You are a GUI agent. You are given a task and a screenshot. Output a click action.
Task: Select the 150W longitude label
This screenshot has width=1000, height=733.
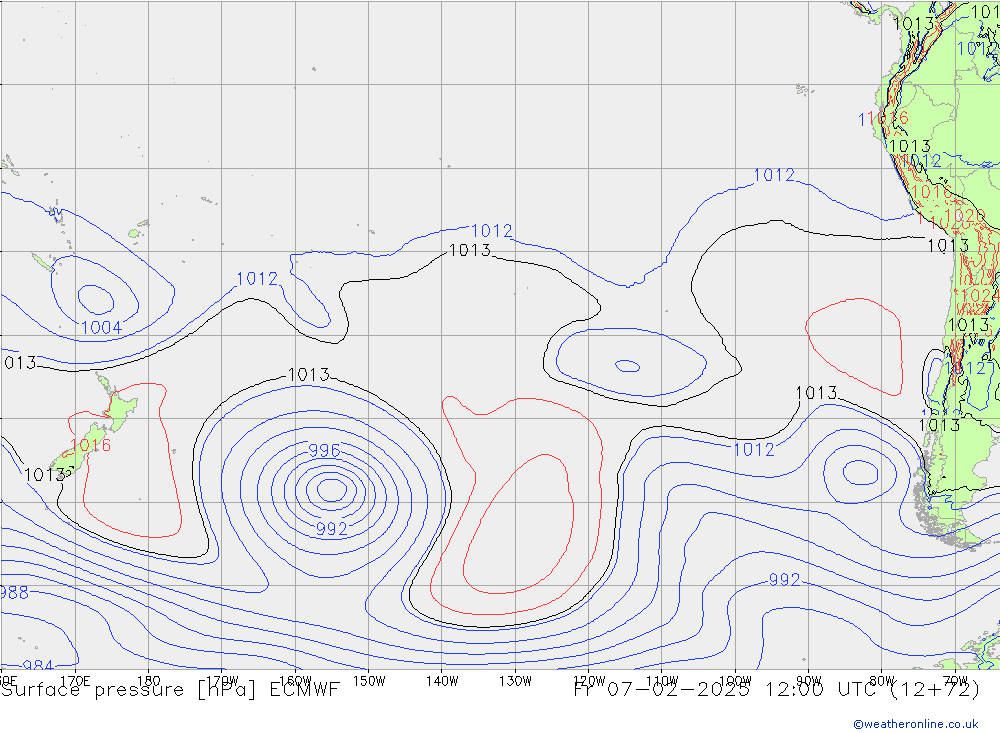click(x=369, y=681)
